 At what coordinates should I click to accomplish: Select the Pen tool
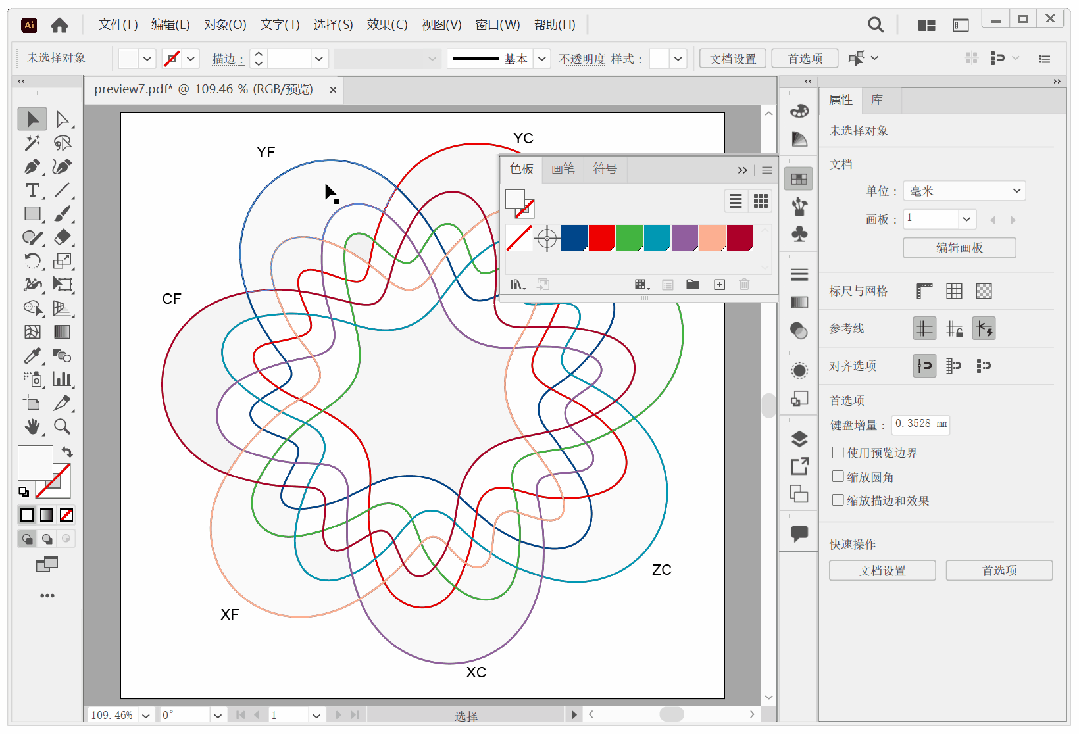pyautogui.click(x=32, y=166)
